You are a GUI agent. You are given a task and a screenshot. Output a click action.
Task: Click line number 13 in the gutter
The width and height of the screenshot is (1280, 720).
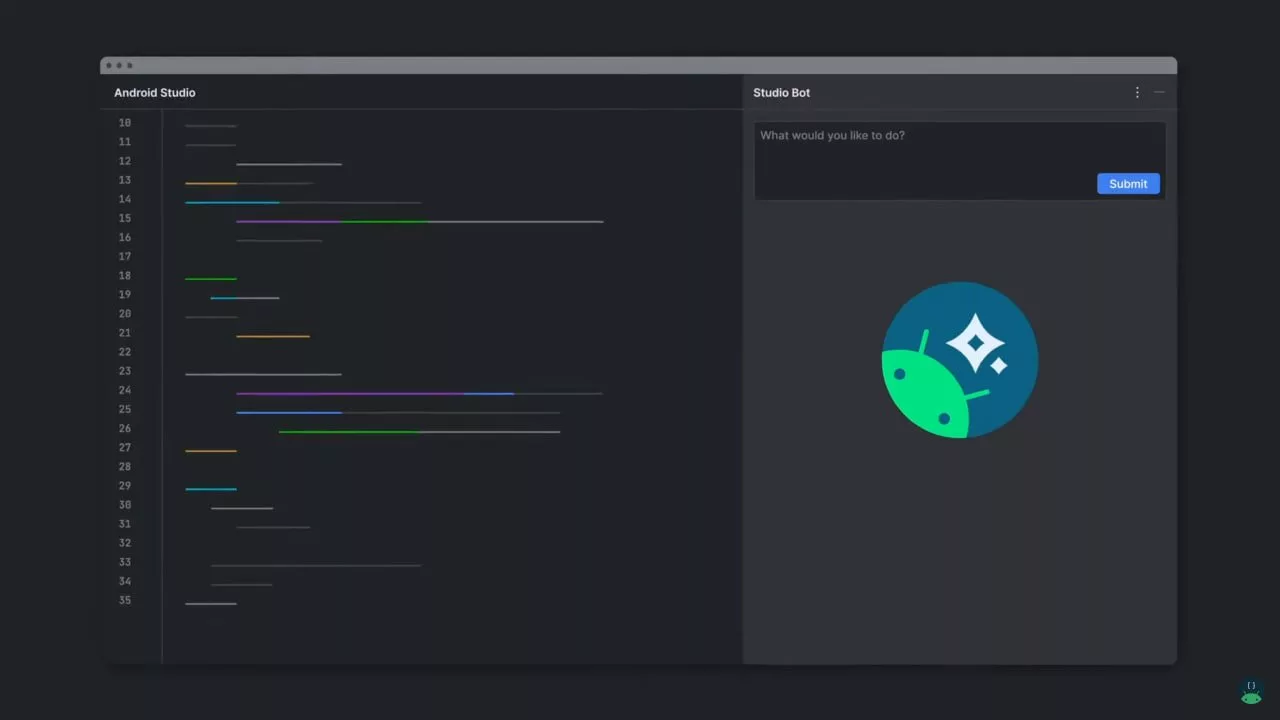[x=125, y=180]
